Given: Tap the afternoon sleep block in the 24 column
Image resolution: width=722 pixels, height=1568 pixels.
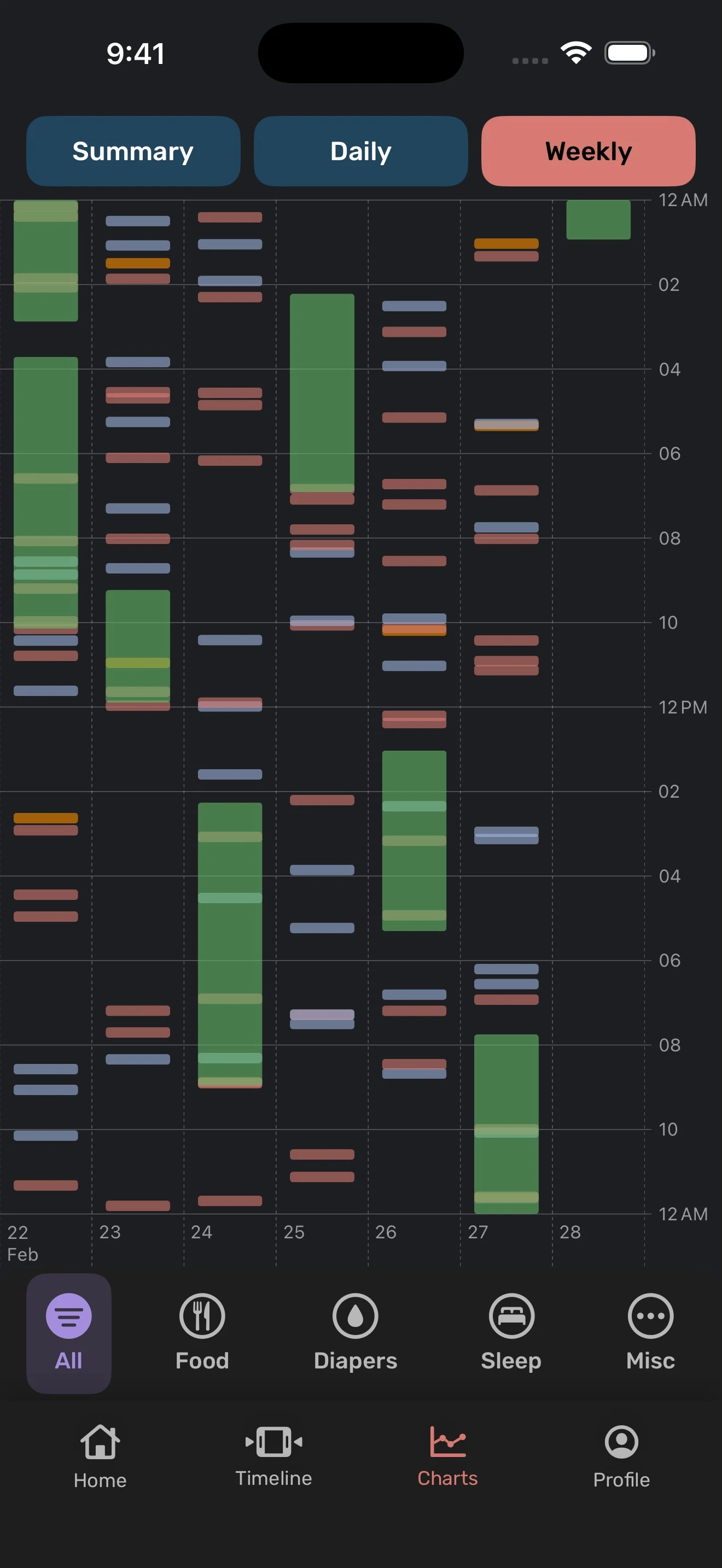Looking at the screenshot, I should [x=230, y=945].
